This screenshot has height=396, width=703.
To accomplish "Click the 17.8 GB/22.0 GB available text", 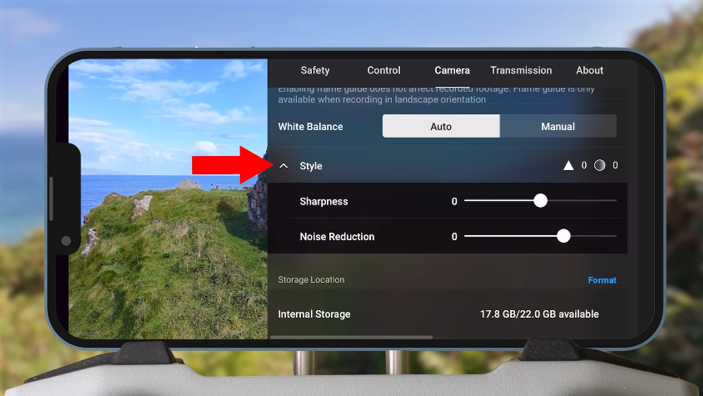I will (539, 314).
